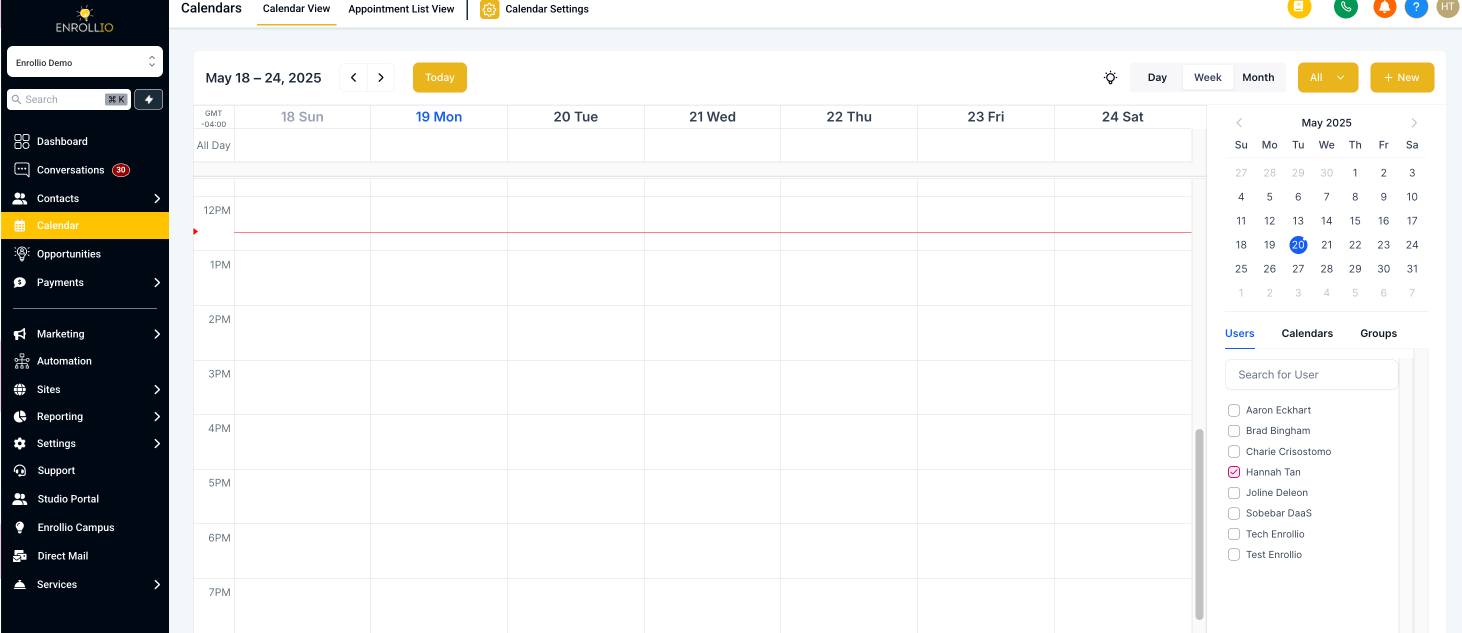Image resolution: width=1462 pixels, height=633 pixels.
Task: Open the orange notifications bell
Action: [x=1385, y=7]
